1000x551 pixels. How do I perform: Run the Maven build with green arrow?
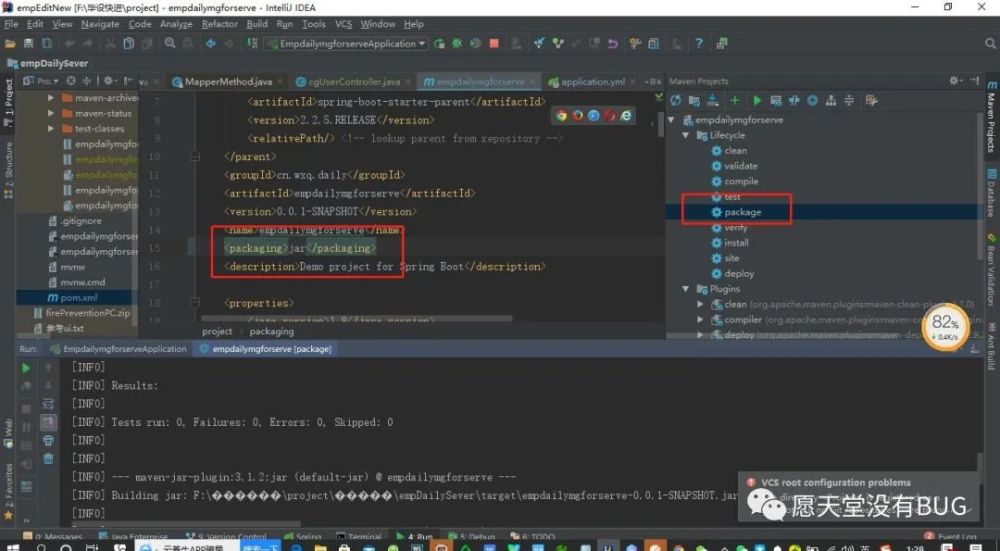(x=757, y=100)
